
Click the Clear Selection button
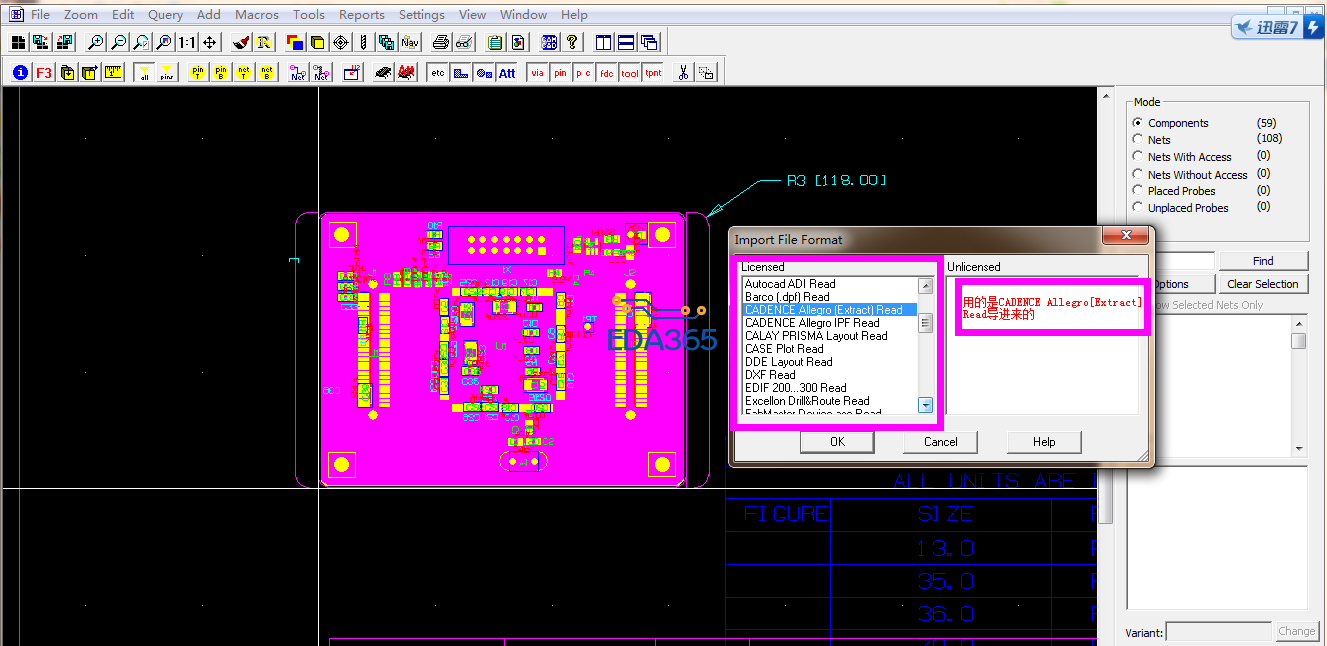[x=1262, y=284]
